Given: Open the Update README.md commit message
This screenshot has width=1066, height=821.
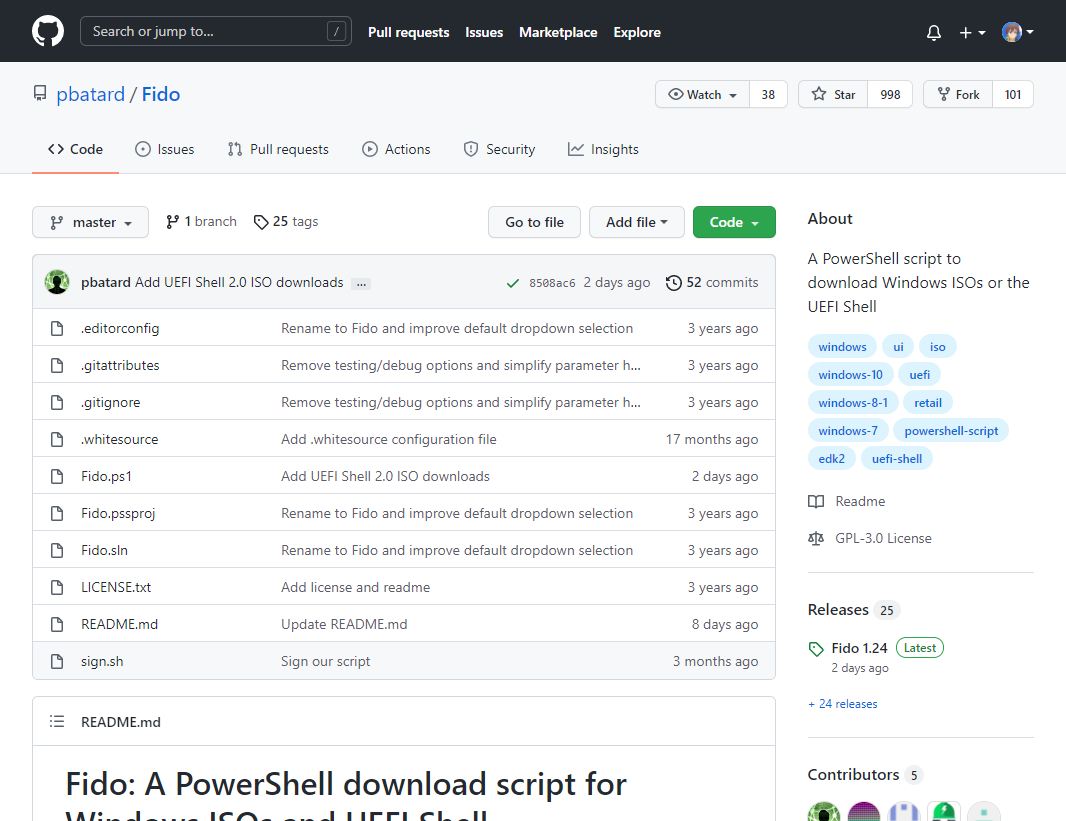Looking at the screenshot, I should (345, 625).
